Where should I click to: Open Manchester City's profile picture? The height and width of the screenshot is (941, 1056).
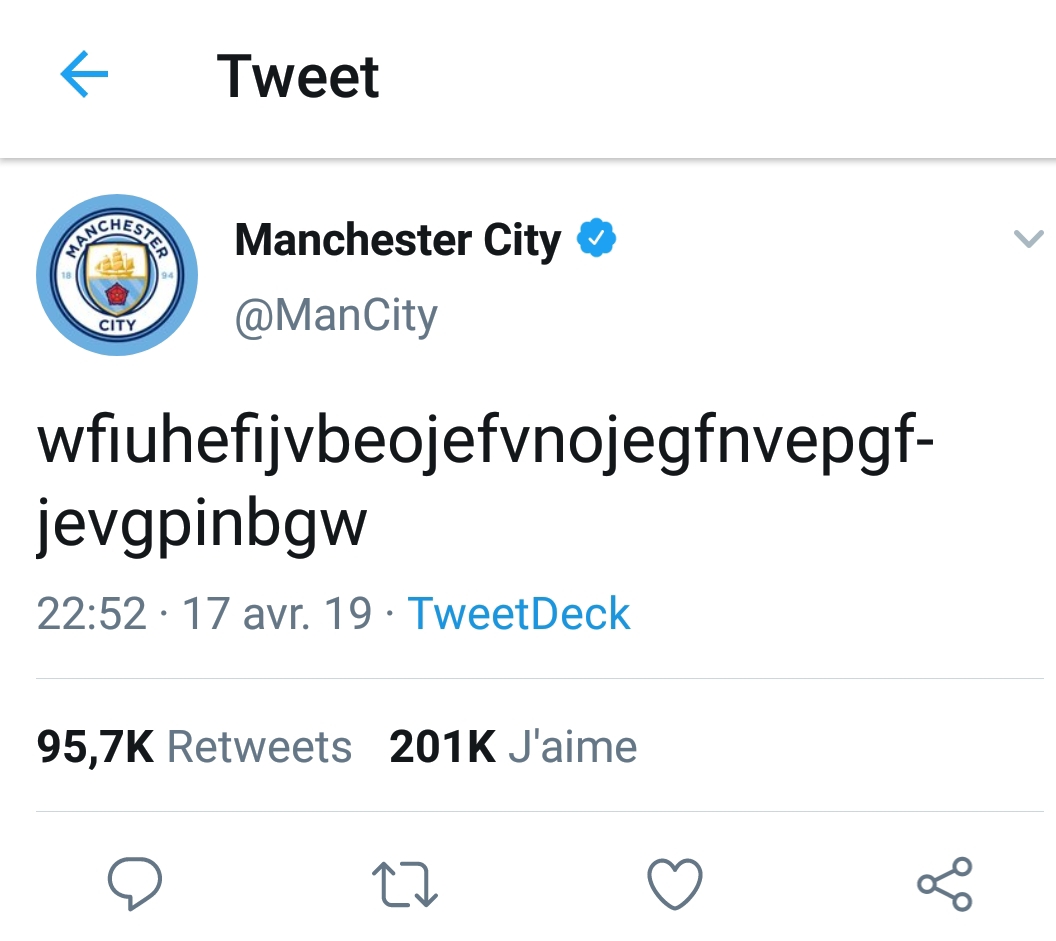tap(117, 275)
